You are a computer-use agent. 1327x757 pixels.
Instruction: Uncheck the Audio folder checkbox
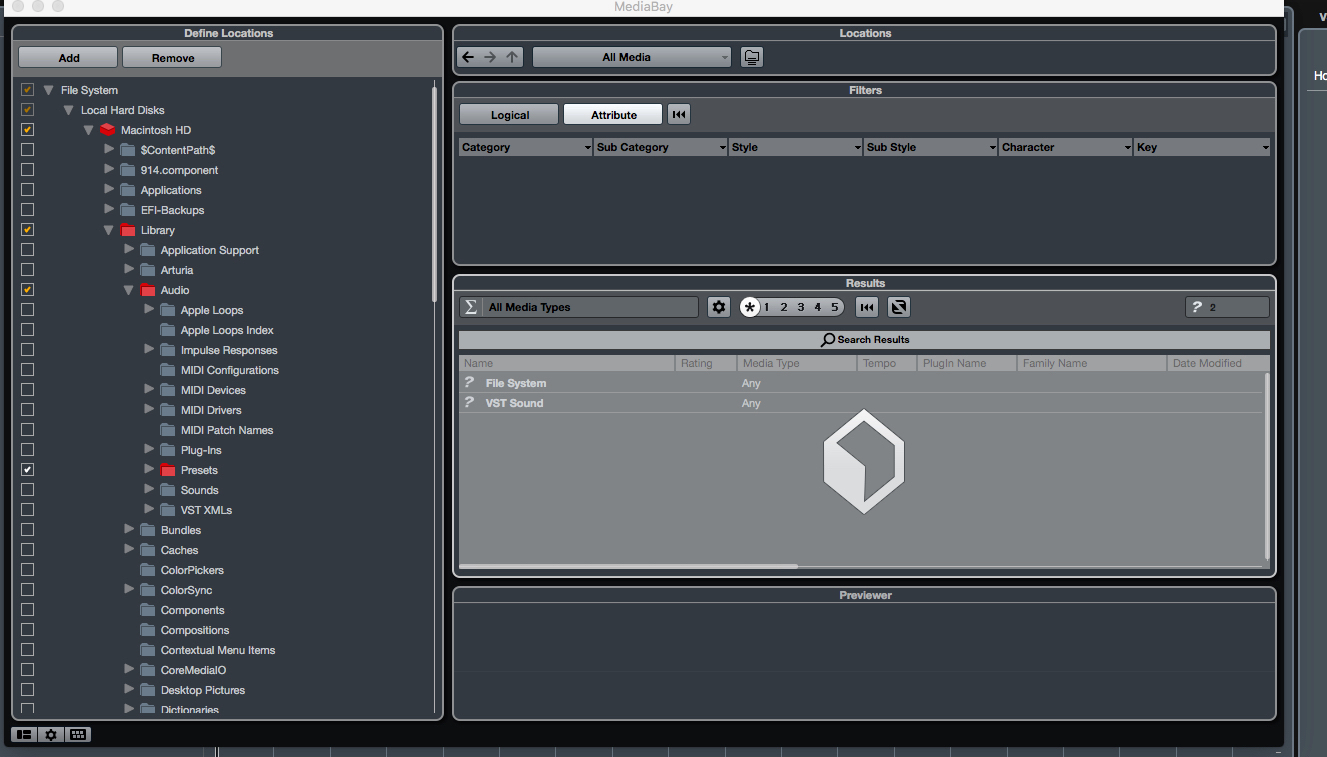pyautogui.click(x=27, y=290)
